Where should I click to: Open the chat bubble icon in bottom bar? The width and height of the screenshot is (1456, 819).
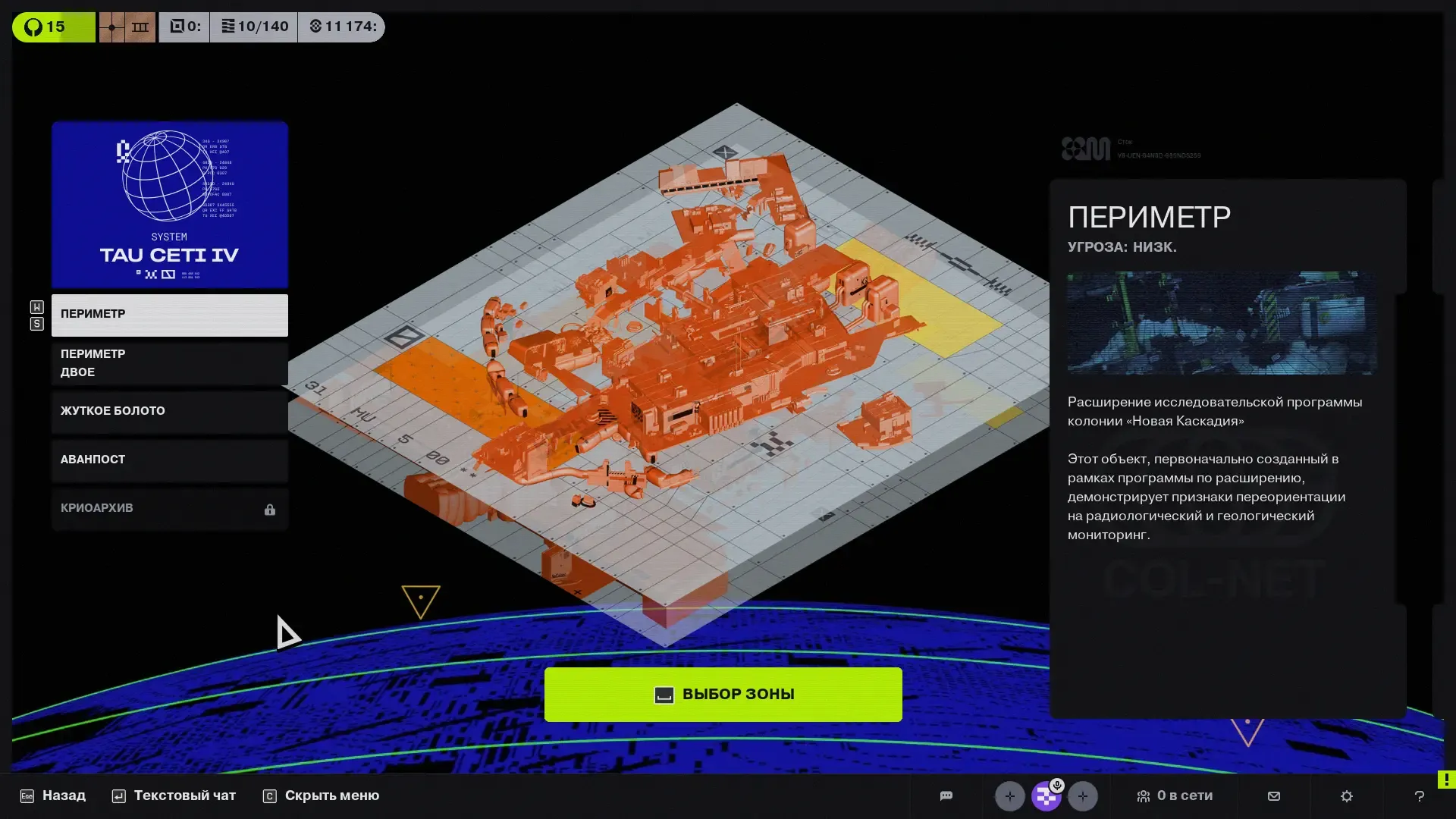click(946, 795)
